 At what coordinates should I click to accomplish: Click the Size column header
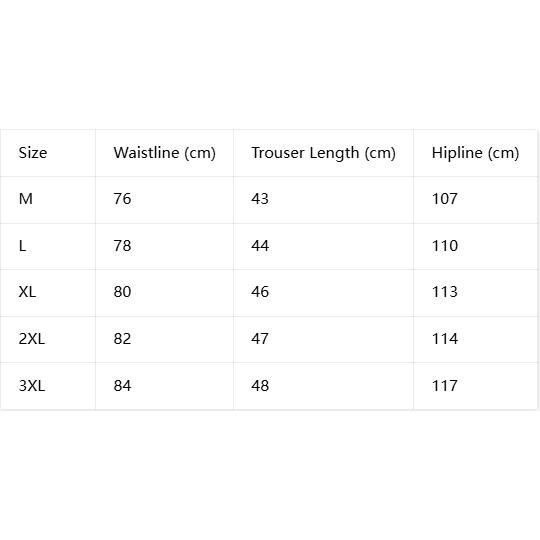(x=33, y=153)
